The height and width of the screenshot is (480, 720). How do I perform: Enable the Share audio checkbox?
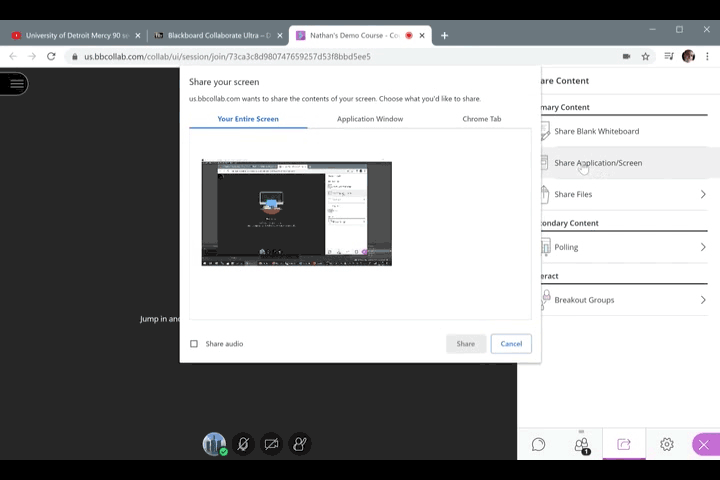click(x=194, y=344)
